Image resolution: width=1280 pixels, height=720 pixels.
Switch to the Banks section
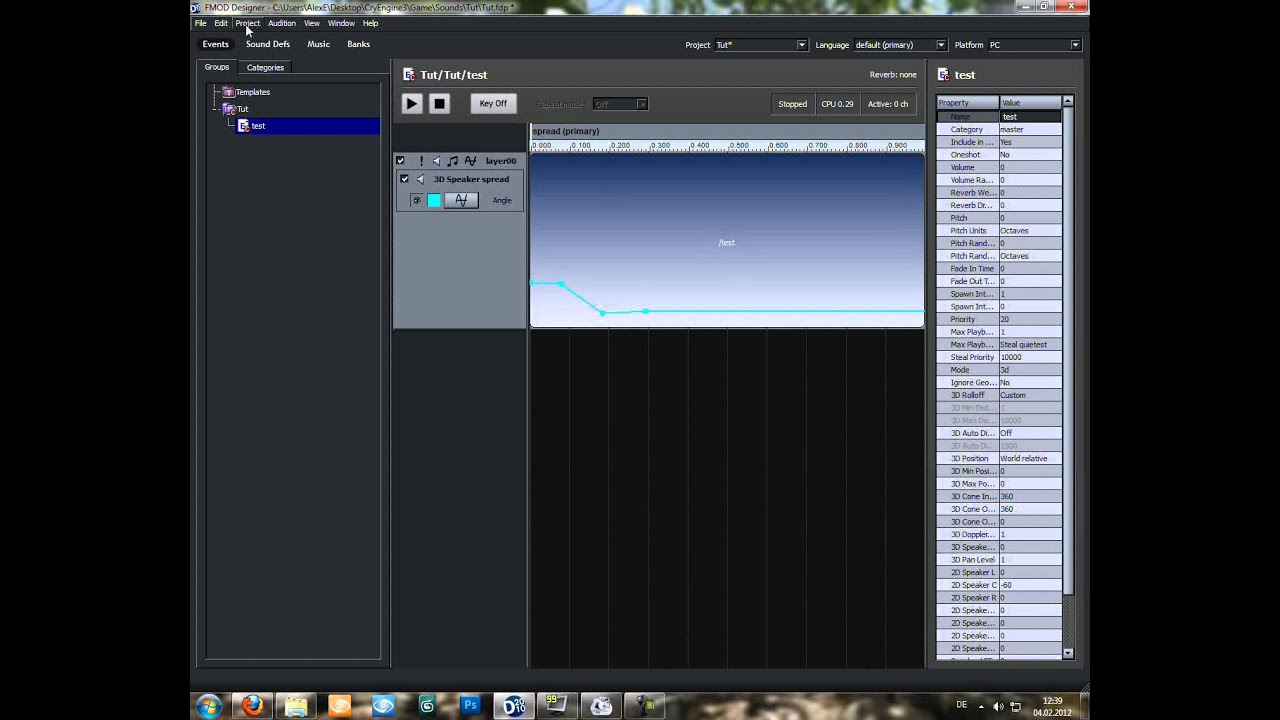pyautogui.click(x=358, y=44)
